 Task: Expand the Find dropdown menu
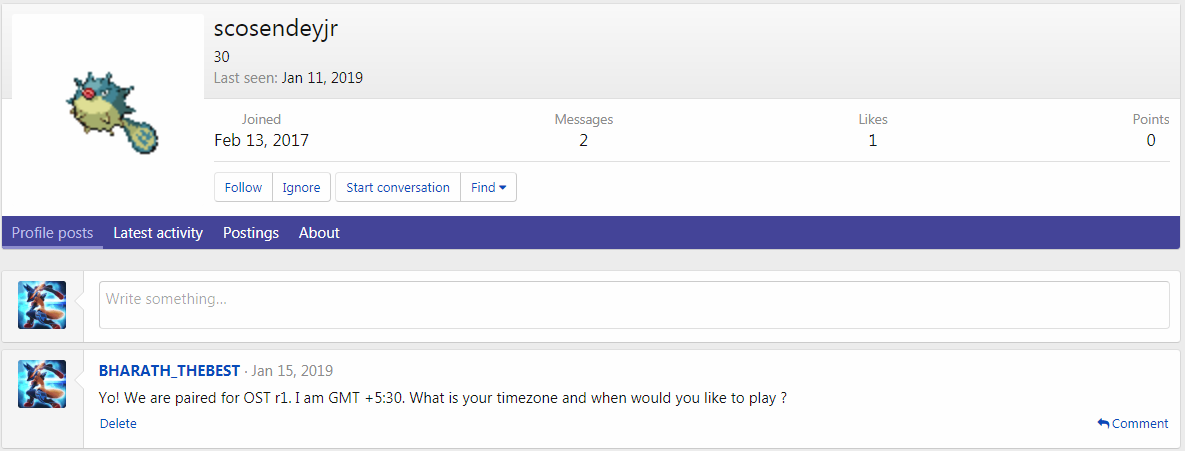pos(488,188)
